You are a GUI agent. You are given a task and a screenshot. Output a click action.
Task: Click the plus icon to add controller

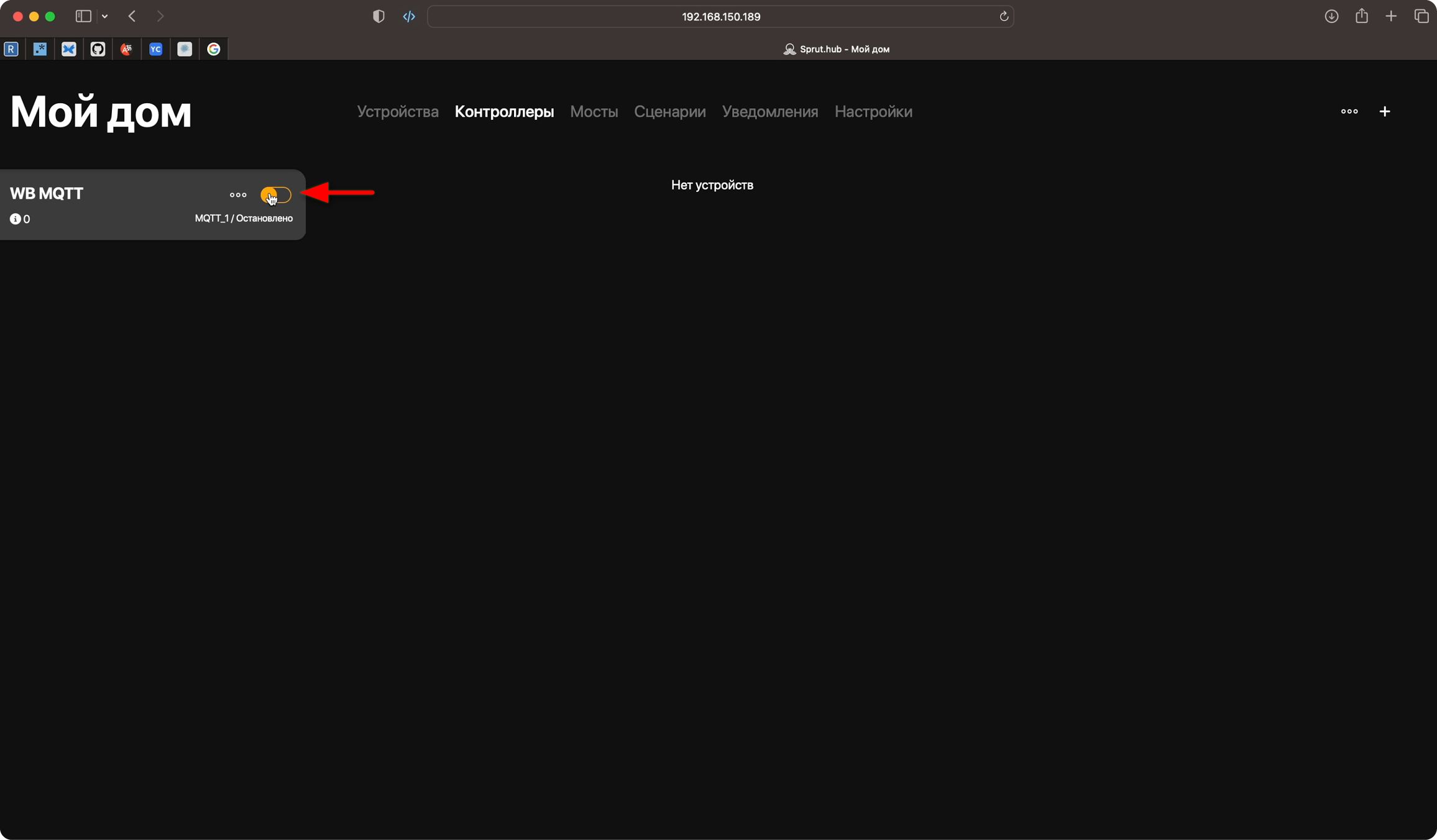click(x=1385, y=112)
